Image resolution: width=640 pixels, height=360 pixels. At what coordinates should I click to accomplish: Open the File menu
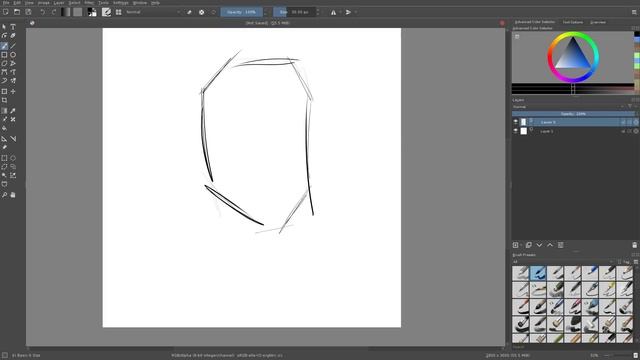[6, 3]
